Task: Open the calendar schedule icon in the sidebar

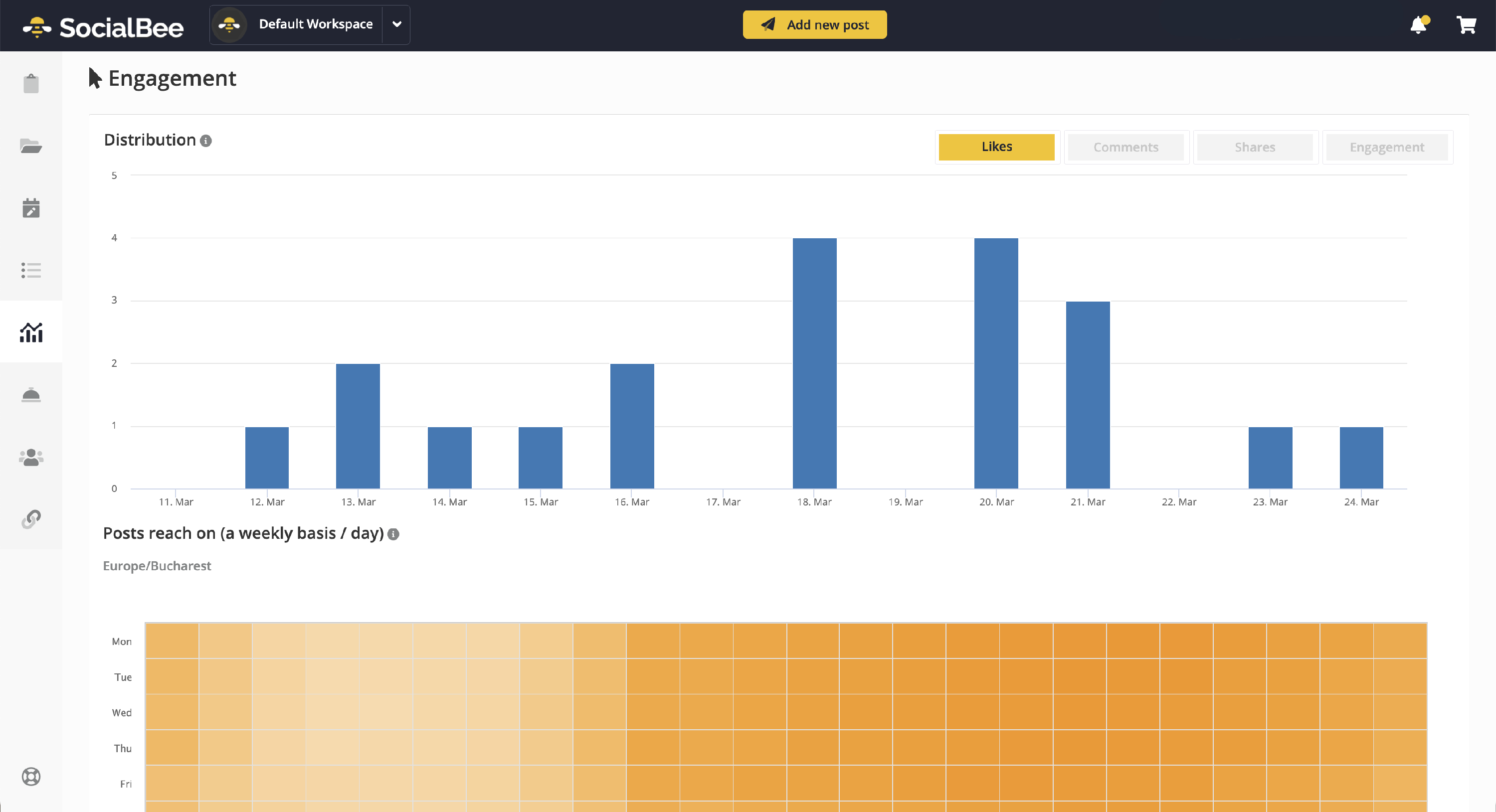Action: [x=31, y=208]
